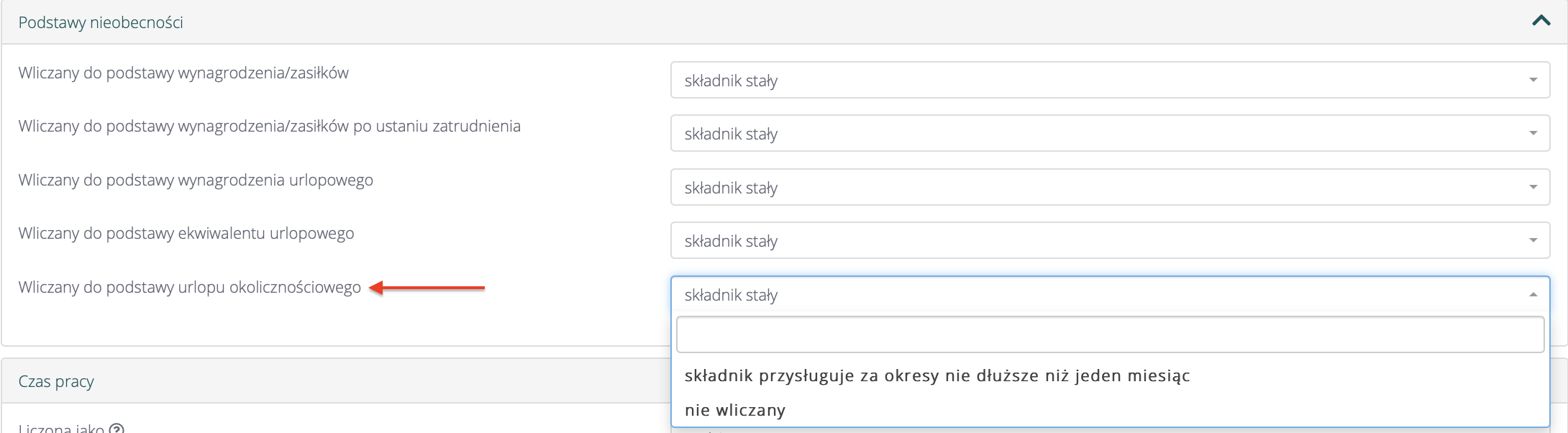The width and height of the screenshot is (1568, 433).
Task: Open the ekwiwalentu urlopowego dropdown
Action: pyautogui.click(x=1109, y=240)
